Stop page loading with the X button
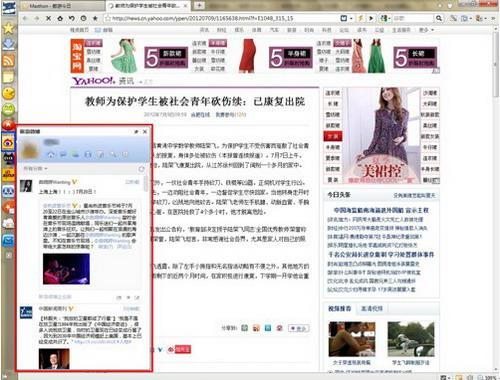This screenshot has height=380, width=500. pyautogui.click(x=48, y=18)
